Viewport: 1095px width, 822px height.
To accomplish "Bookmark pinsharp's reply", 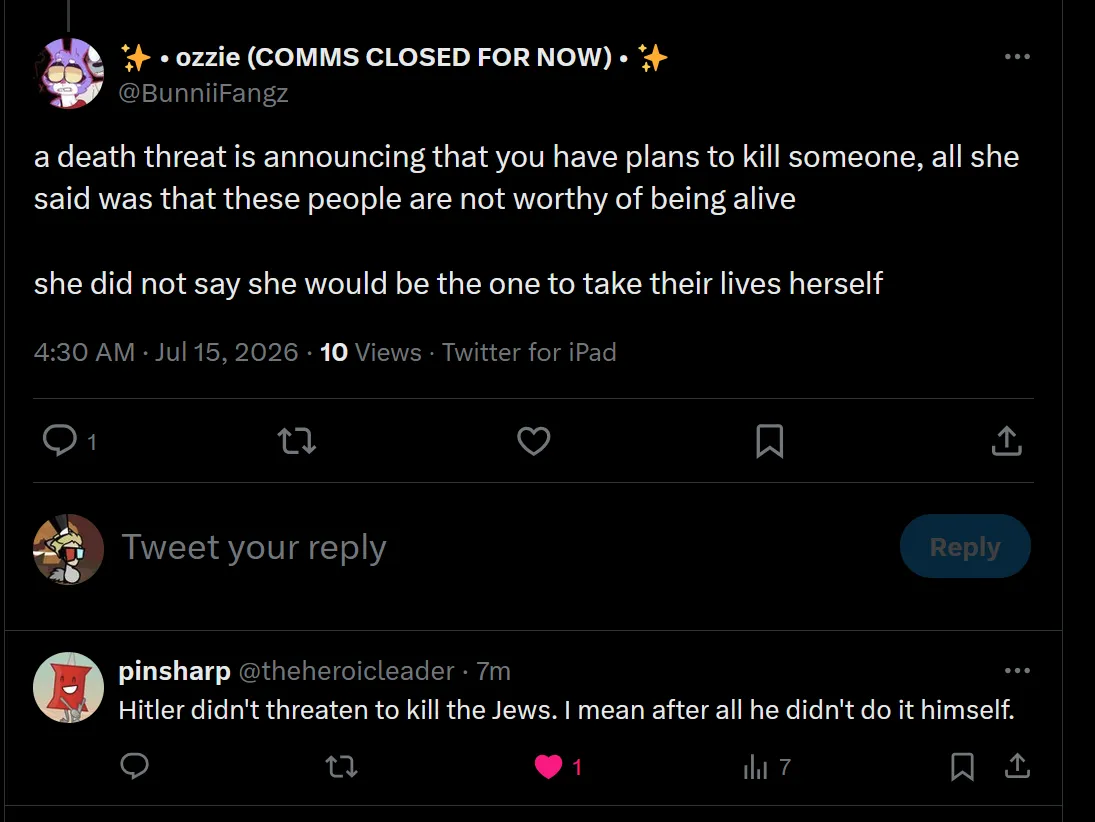I will (x=962, y=766).
